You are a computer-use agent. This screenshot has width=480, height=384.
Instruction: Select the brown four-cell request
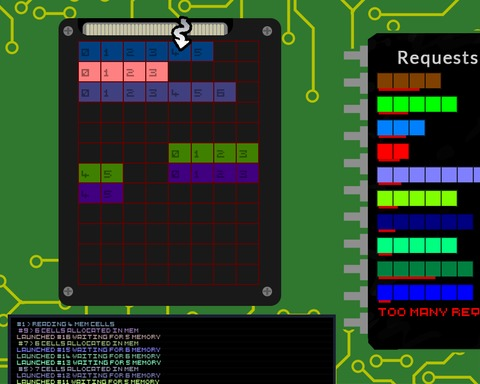pyautogui.click(x=409, y=81)
